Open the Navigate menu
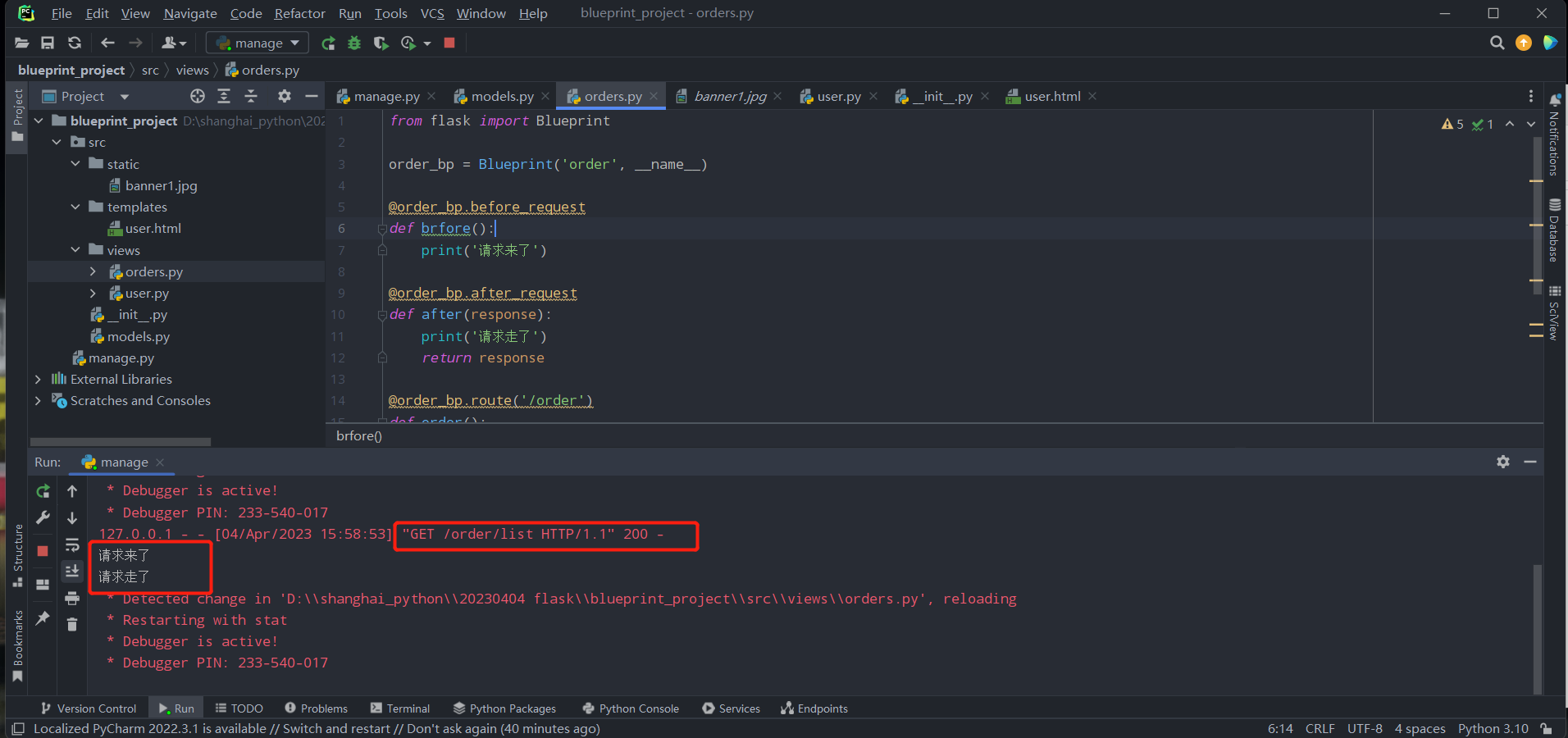This screenshot has height=738, width=1568. click(190, 13)
